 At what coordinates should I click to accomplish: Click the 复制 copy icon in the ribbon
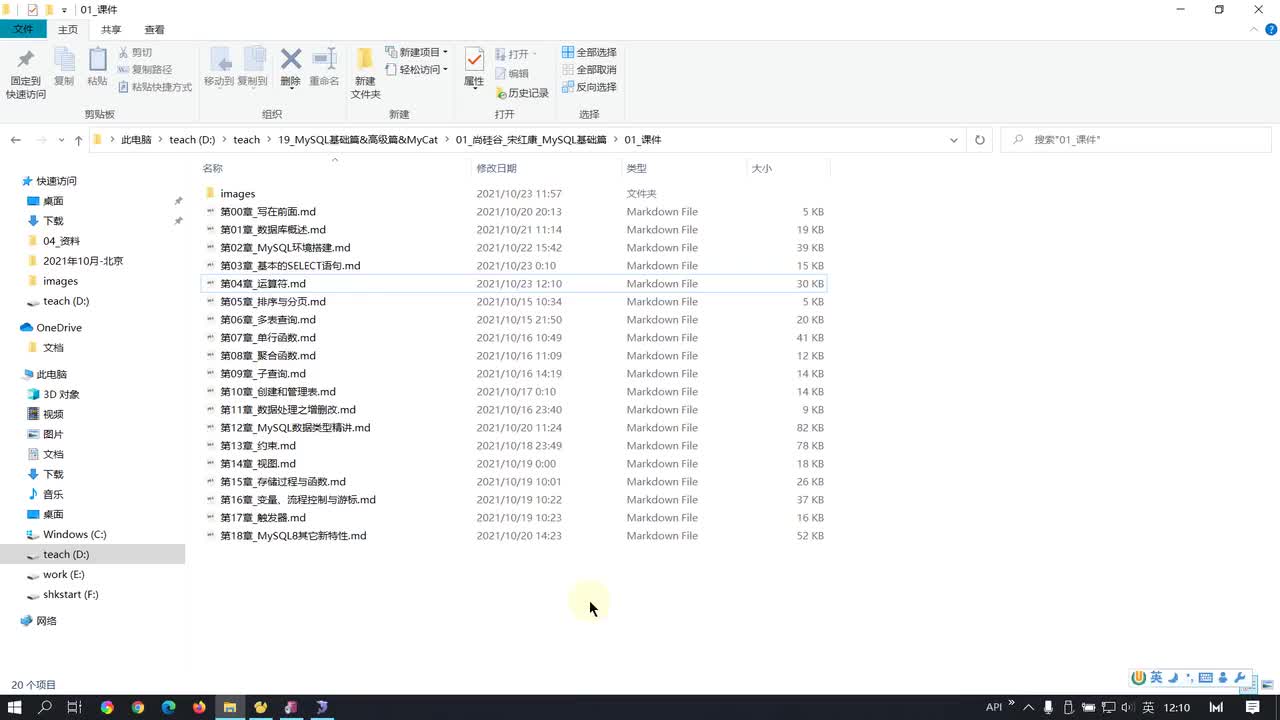(x=64, y=60)
